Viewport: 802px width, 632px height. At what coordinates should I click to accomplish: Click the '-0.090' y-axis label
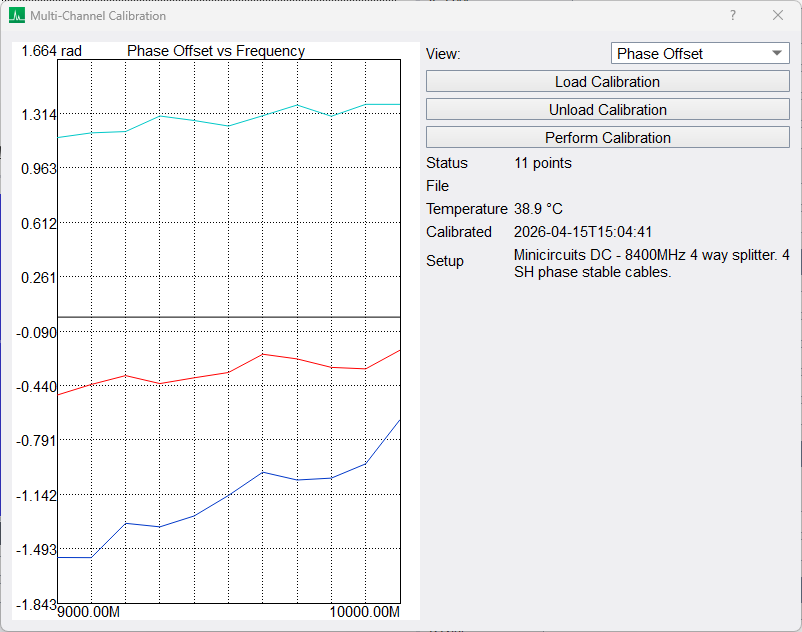(x=36, y=333)
